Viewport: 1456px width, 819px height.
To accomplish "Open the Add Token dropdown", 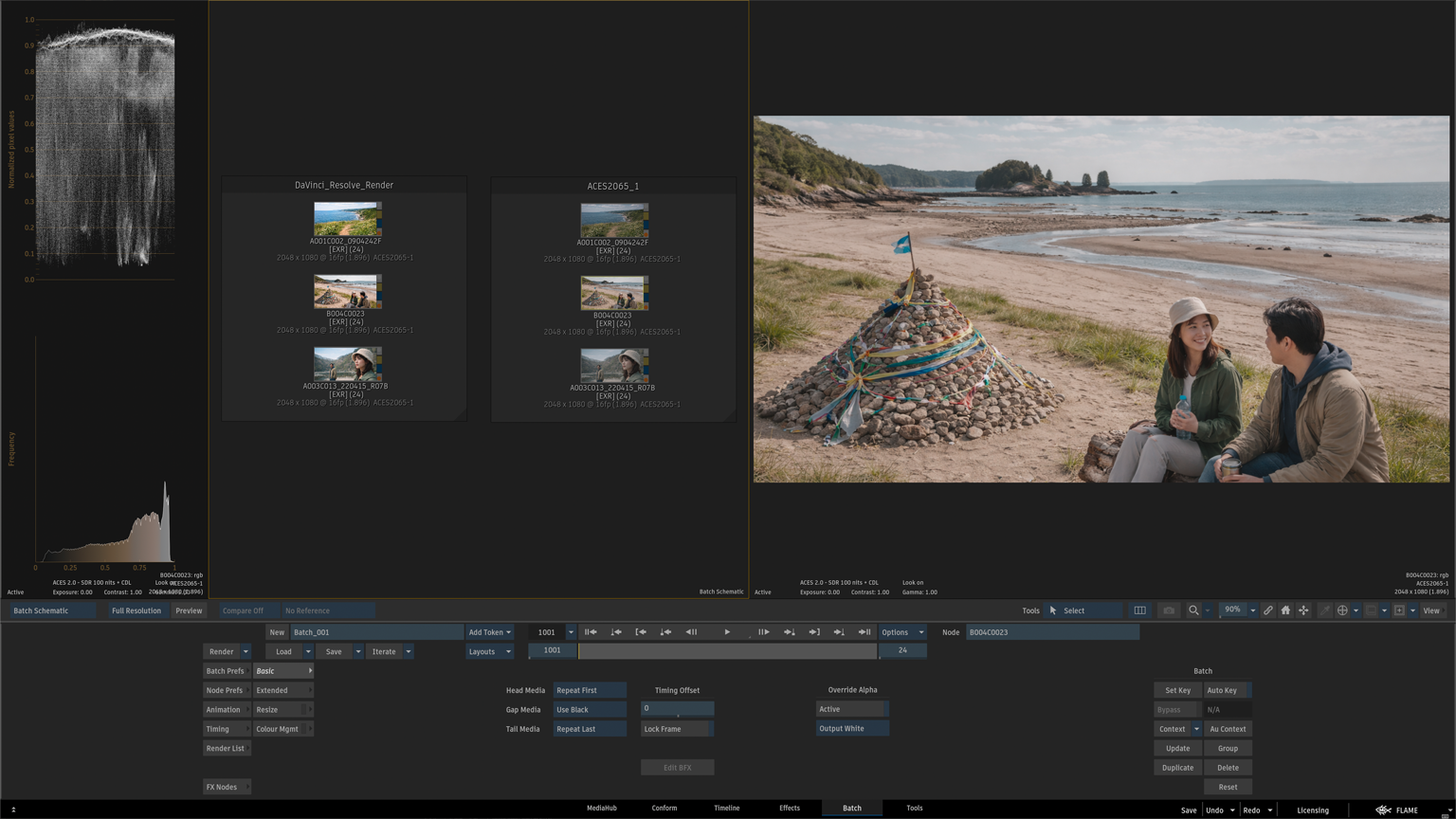I will [x=489, y=632].
